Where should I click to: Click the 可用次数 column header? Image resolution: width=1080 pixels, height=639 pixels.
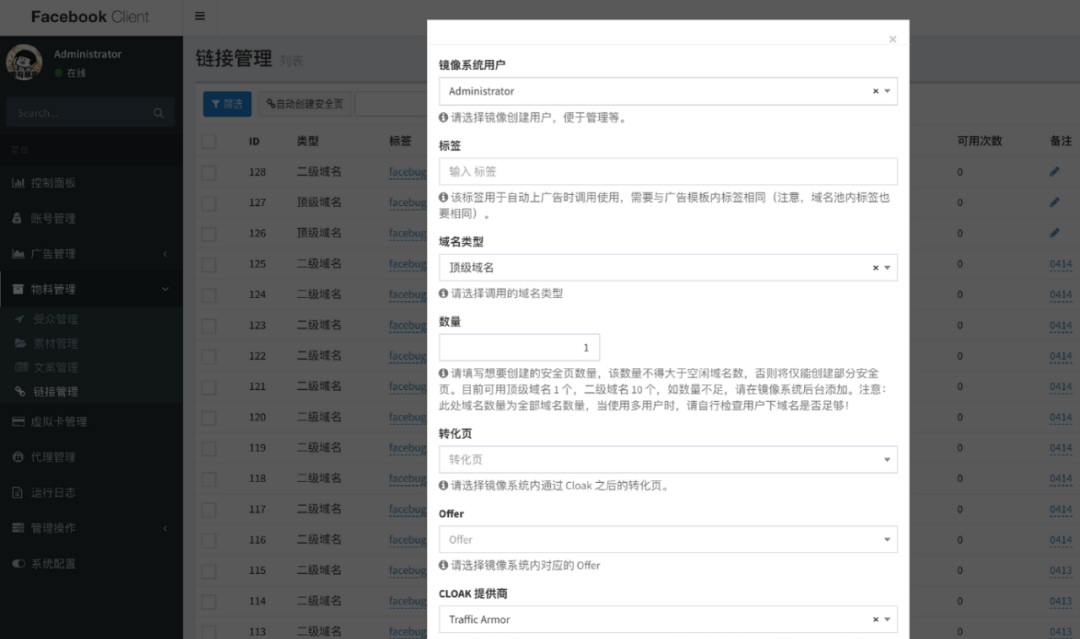click(x=979, y=140)
